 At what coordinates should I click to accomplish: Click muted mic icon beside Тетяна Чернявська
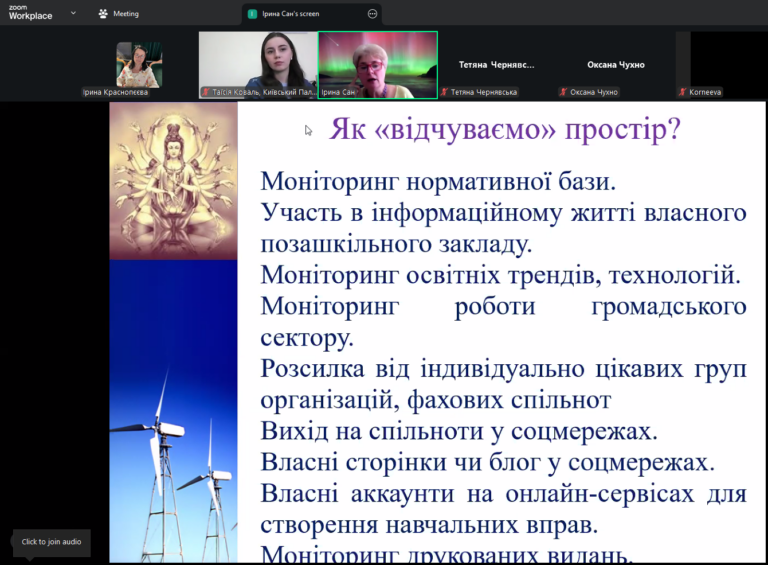point(445,92)
